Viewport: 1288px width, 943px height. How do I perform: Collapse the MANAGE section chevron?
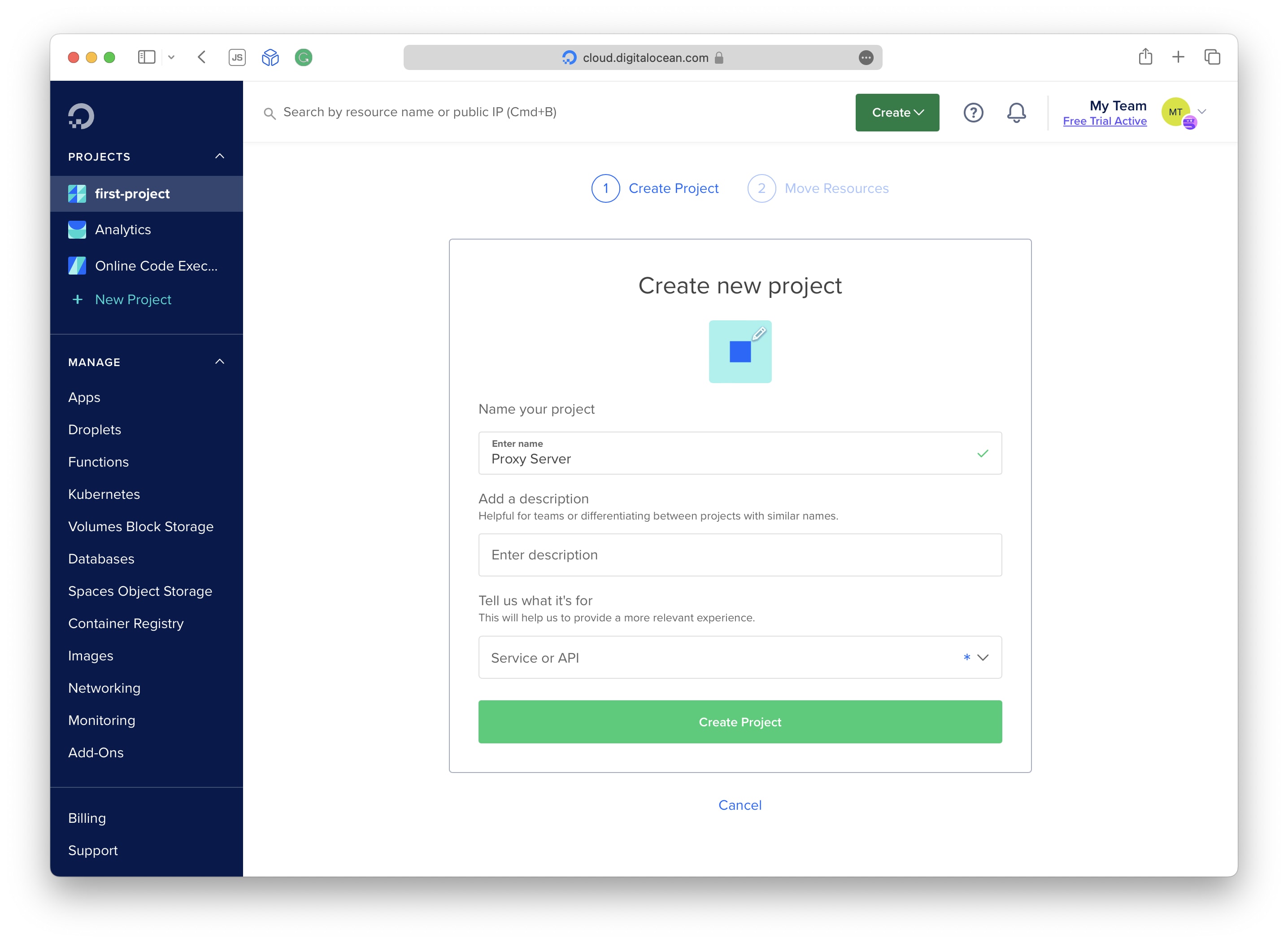(220, 362)
